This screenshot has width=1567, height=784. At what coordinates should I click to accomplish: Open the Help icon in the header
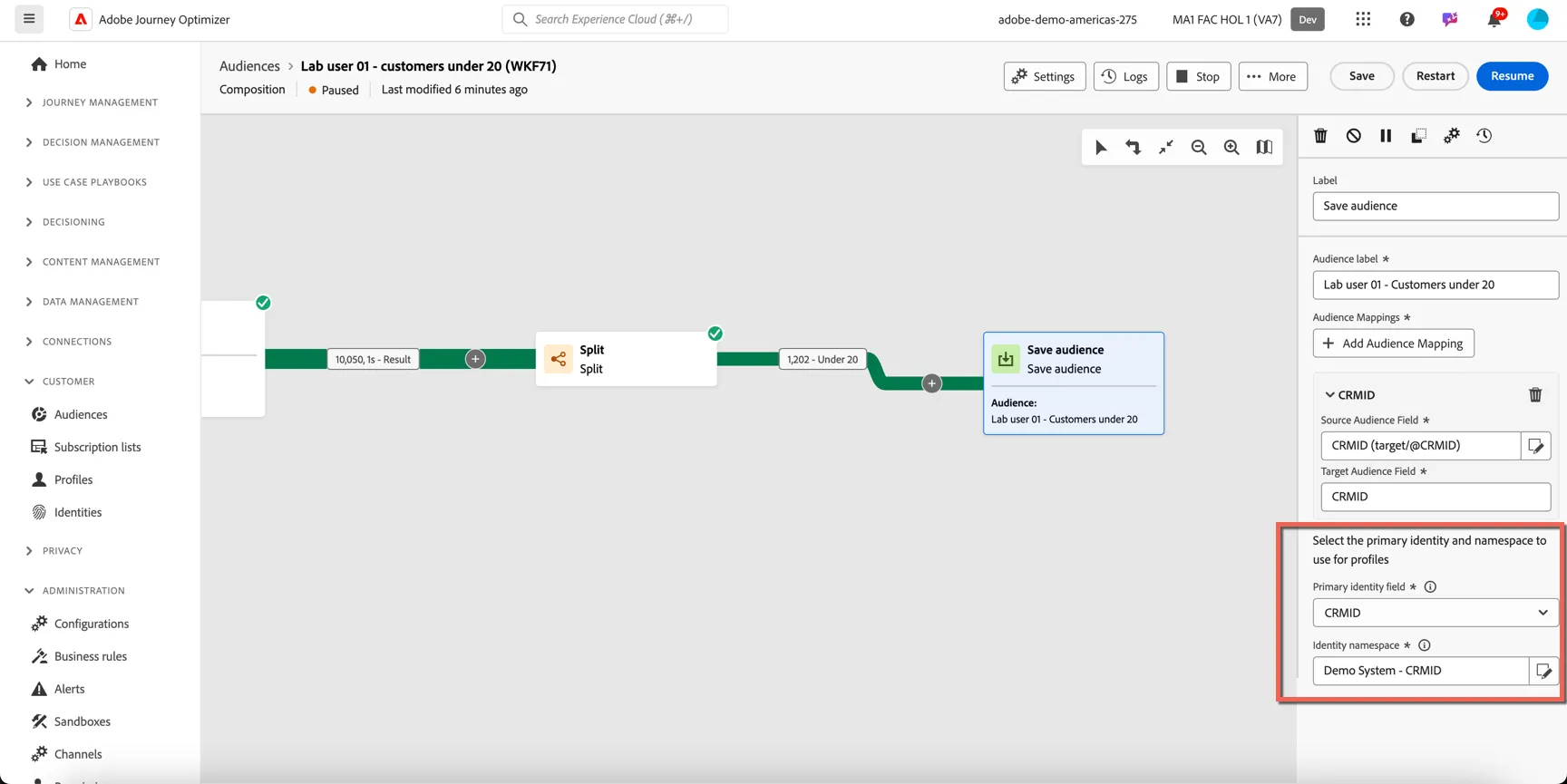(1406, 19)
